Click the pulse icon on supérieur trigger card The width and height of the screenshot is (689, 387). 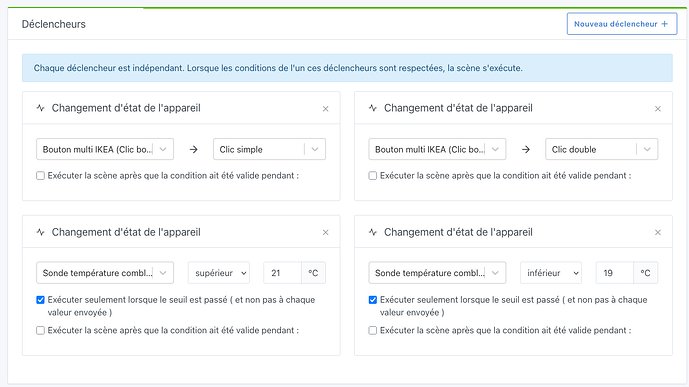pyautogui.click(x=40, y=232)
